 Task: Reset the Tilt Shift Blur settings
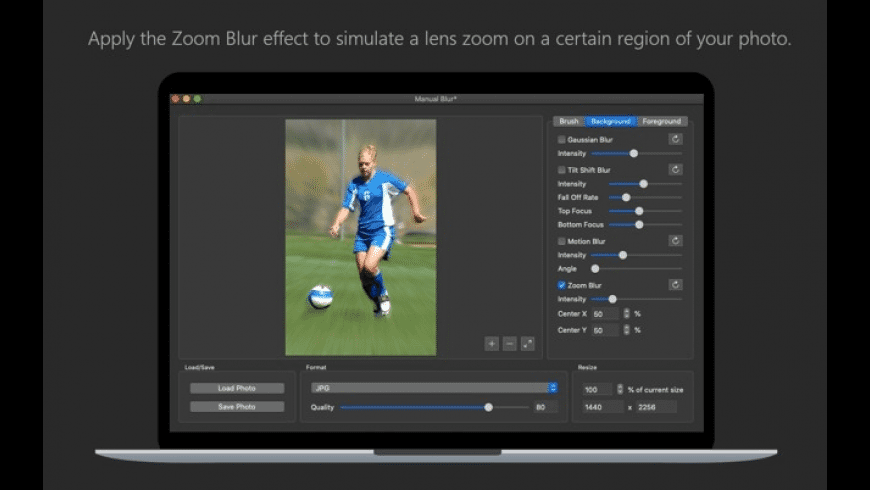coord(675,170)
